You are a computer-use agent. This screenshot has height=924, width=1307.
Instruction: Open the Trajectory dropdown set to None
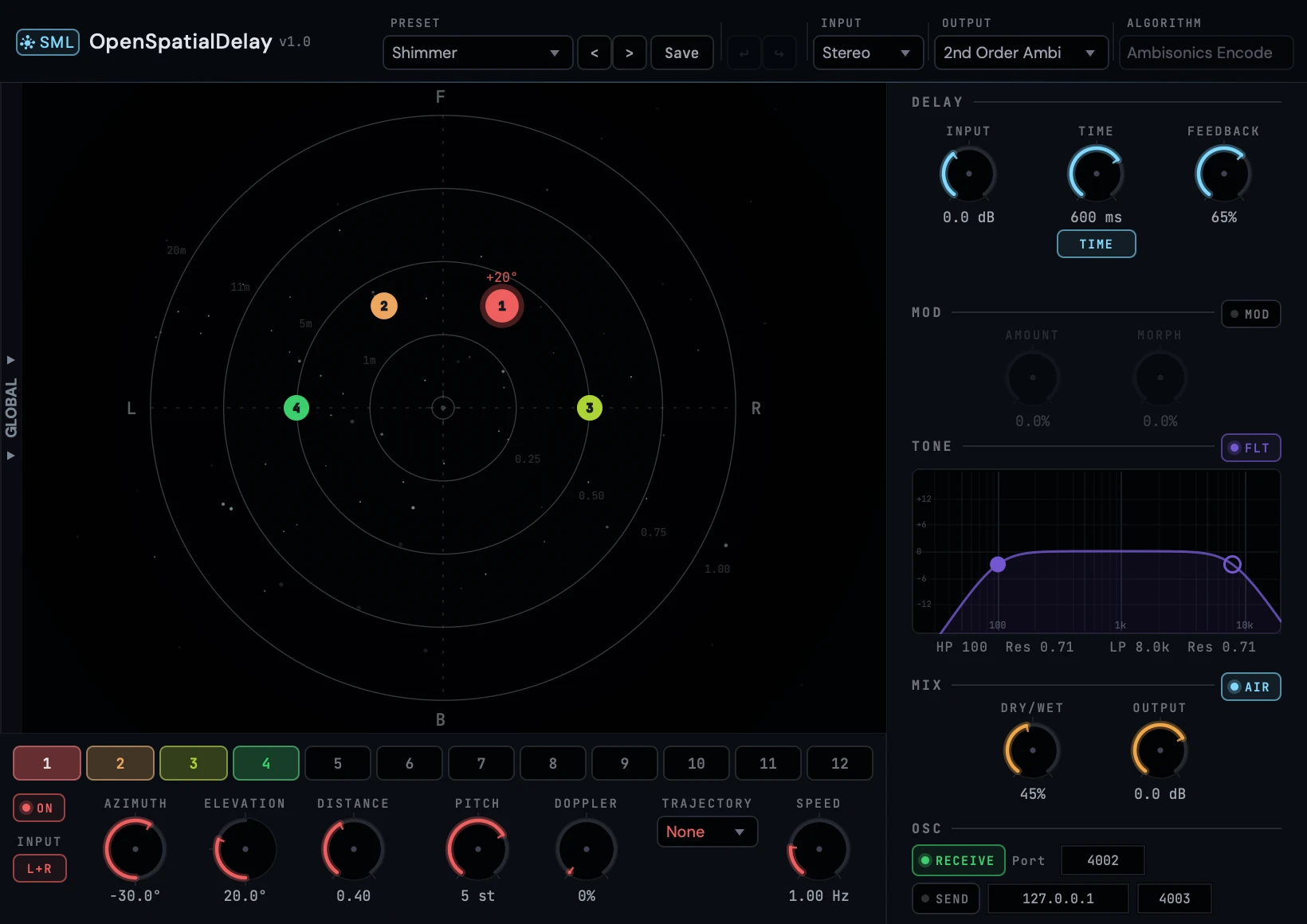[x=708, y=832]
